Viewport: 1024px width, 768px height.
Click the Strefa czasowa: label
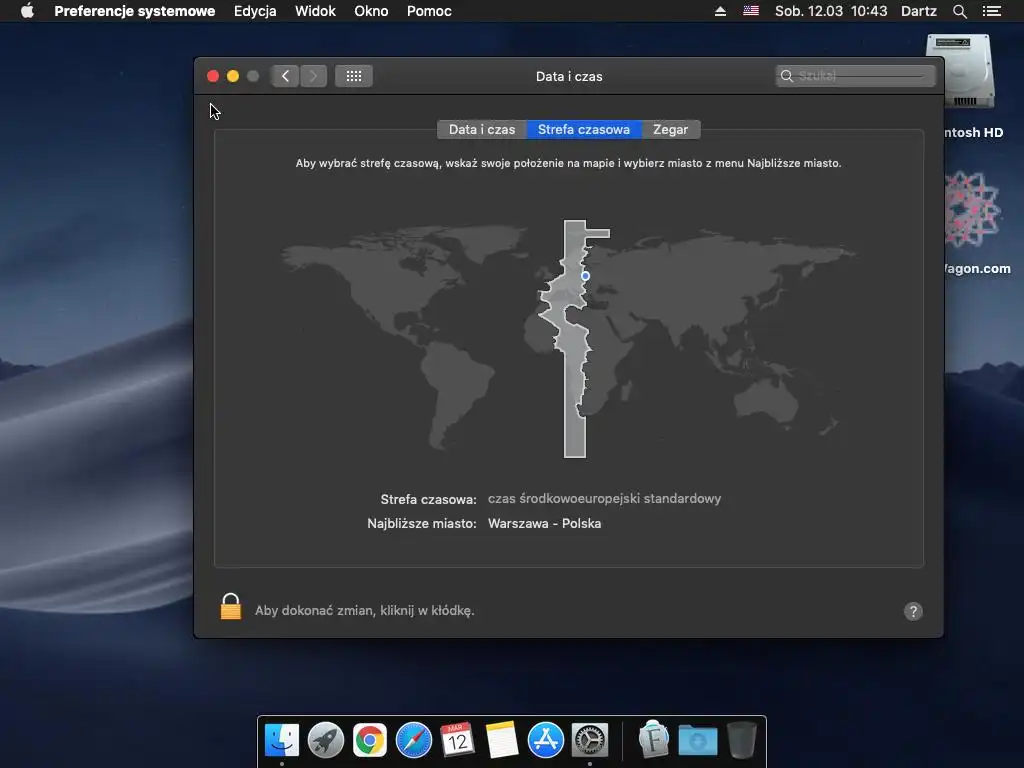tap(428, 500)
